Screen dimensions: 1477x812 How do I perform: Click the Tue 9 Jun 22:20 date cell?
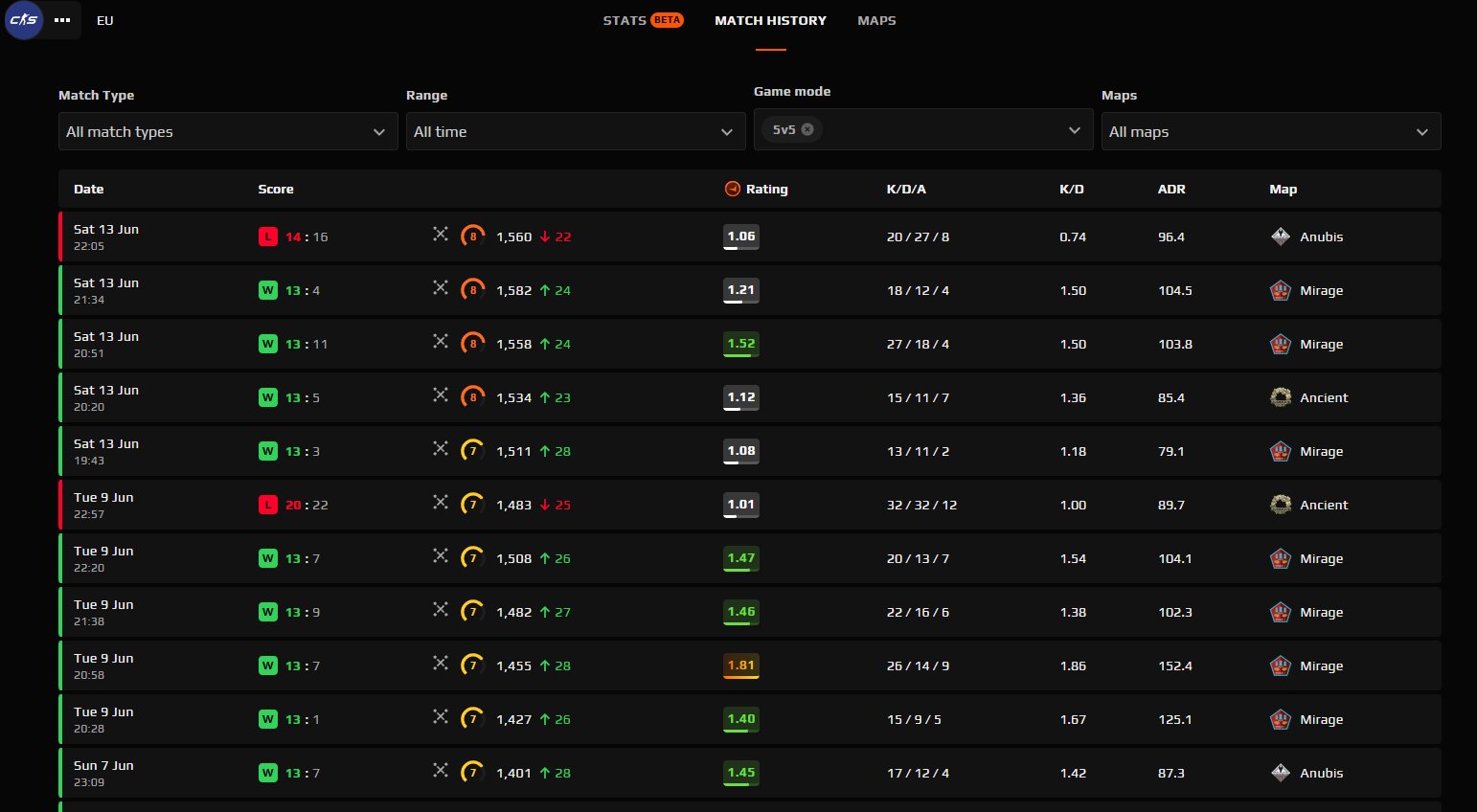click(103, 558)
